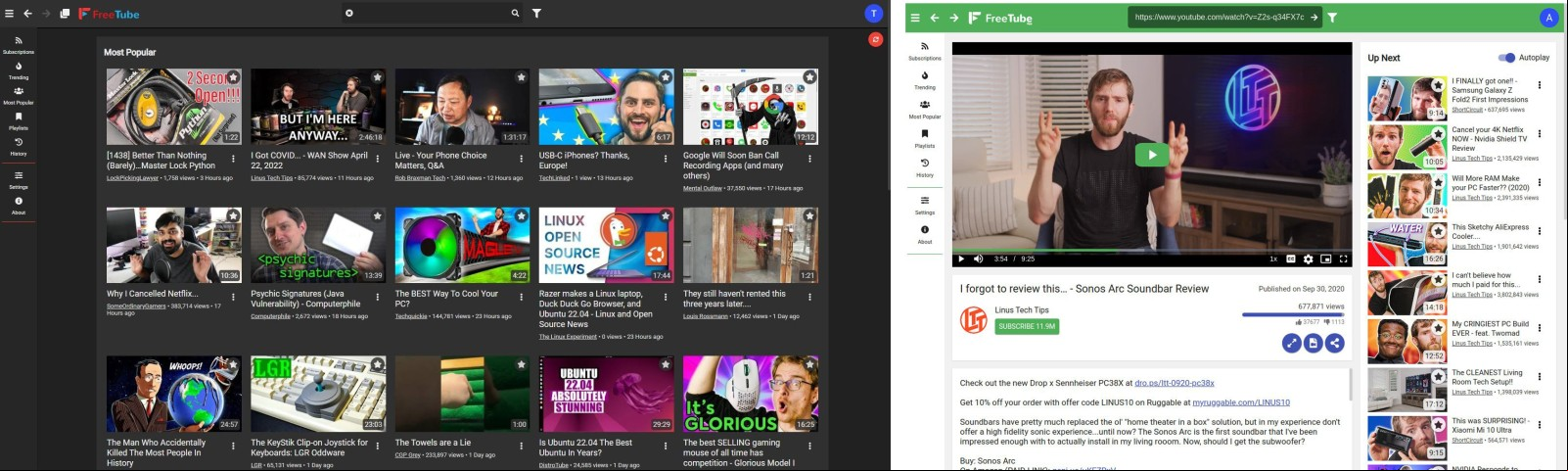
Task: Open Most Popular in dark window sidebar
Action: pyautogui.click(x=19, y=95)
